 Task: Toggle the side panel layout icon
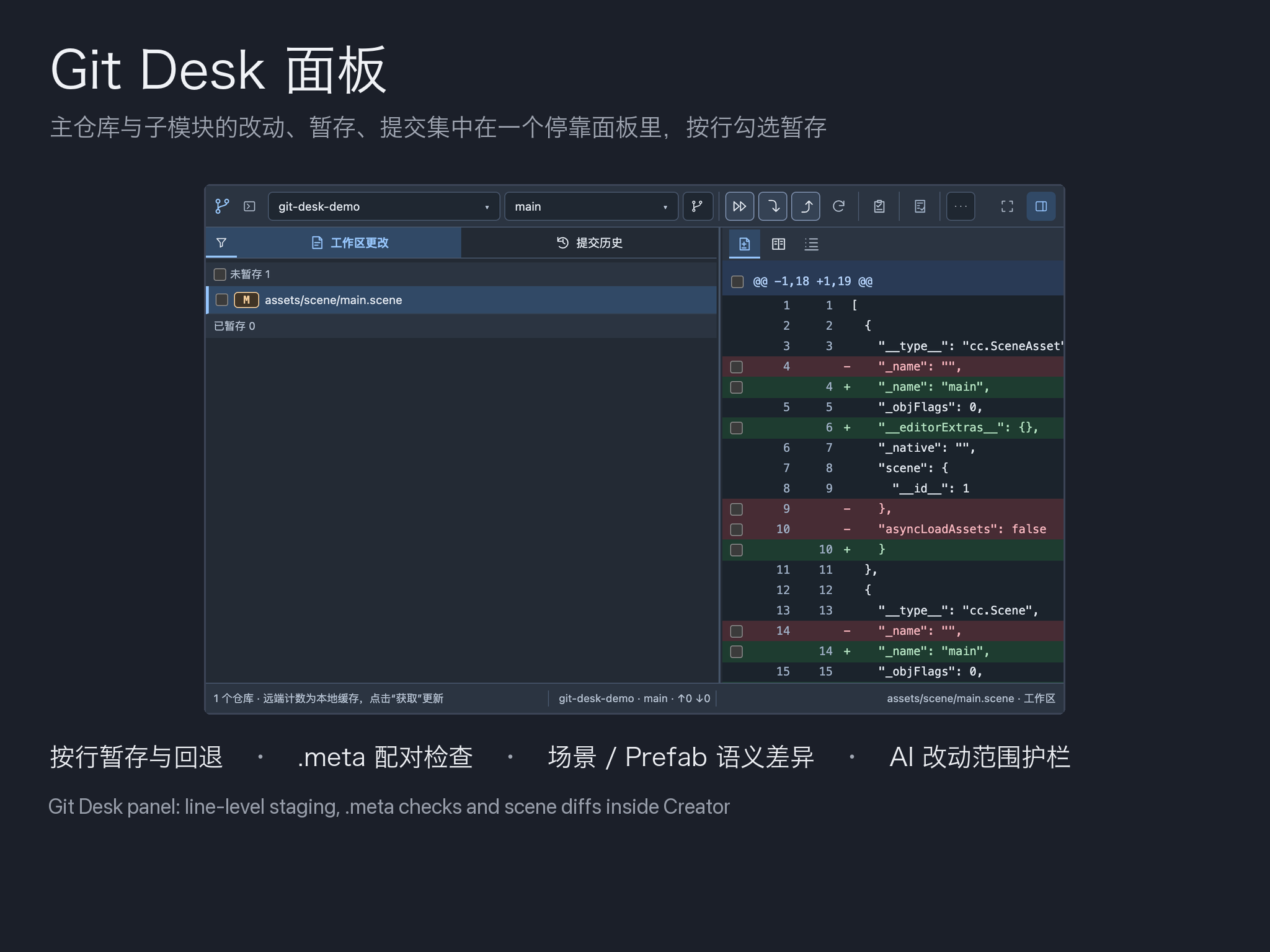[1041, 206]
